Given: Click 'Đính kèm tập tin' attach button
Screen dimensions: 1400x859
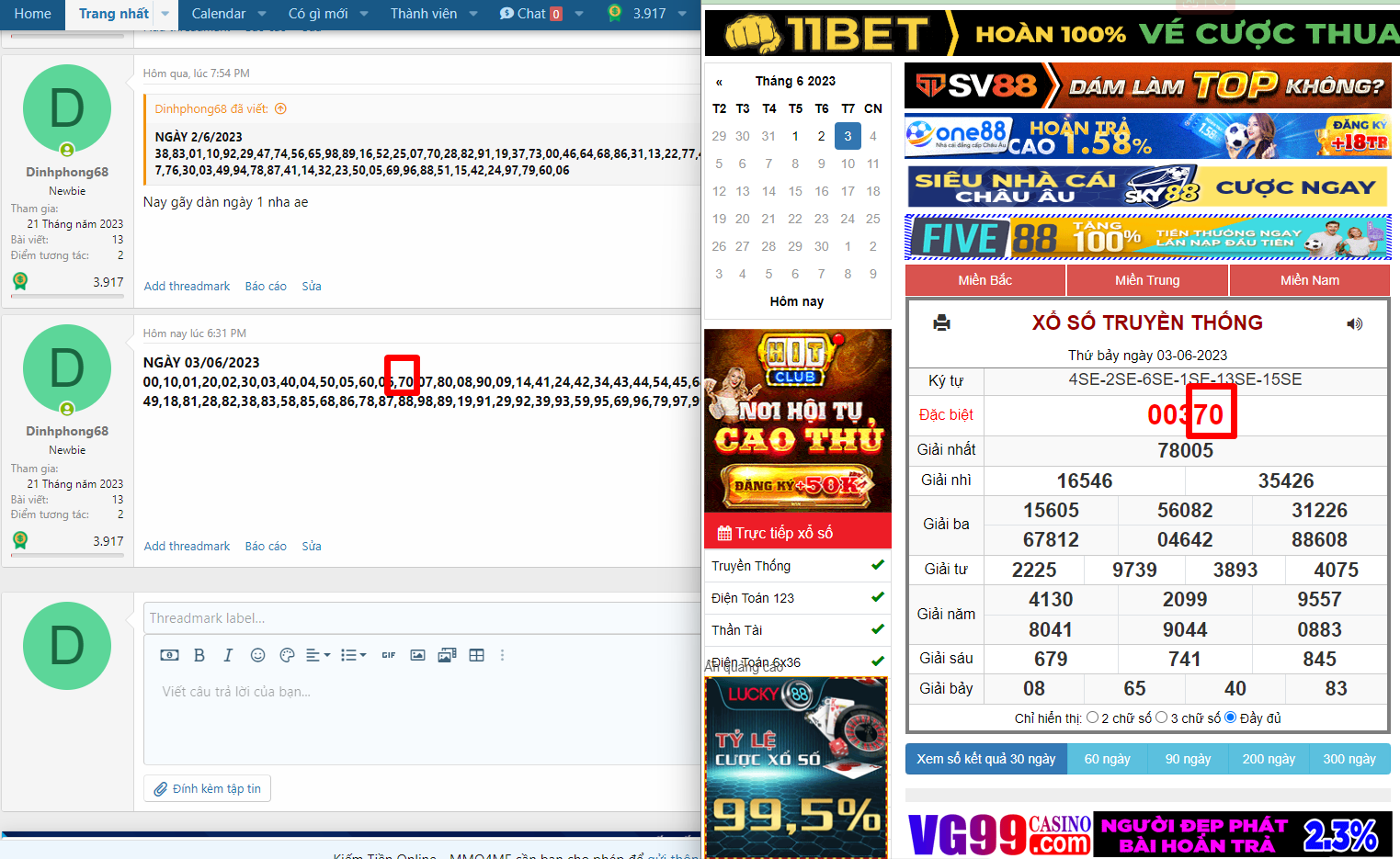Looking at the screenshot, I should [208, 788].
